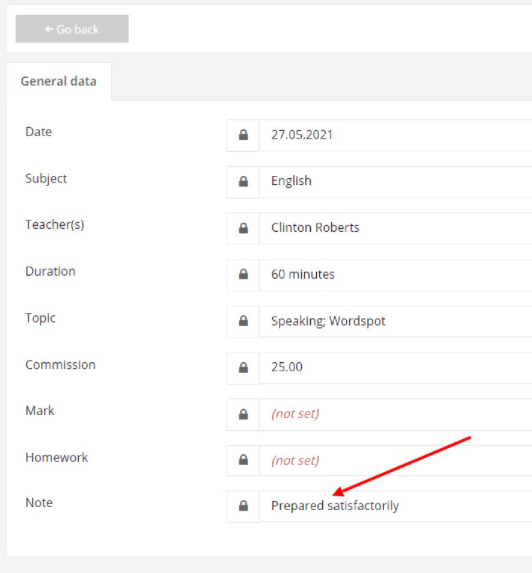Screen dimensions: 532x573
Task: Open the General data tab
Action: [x=59, y=81]
